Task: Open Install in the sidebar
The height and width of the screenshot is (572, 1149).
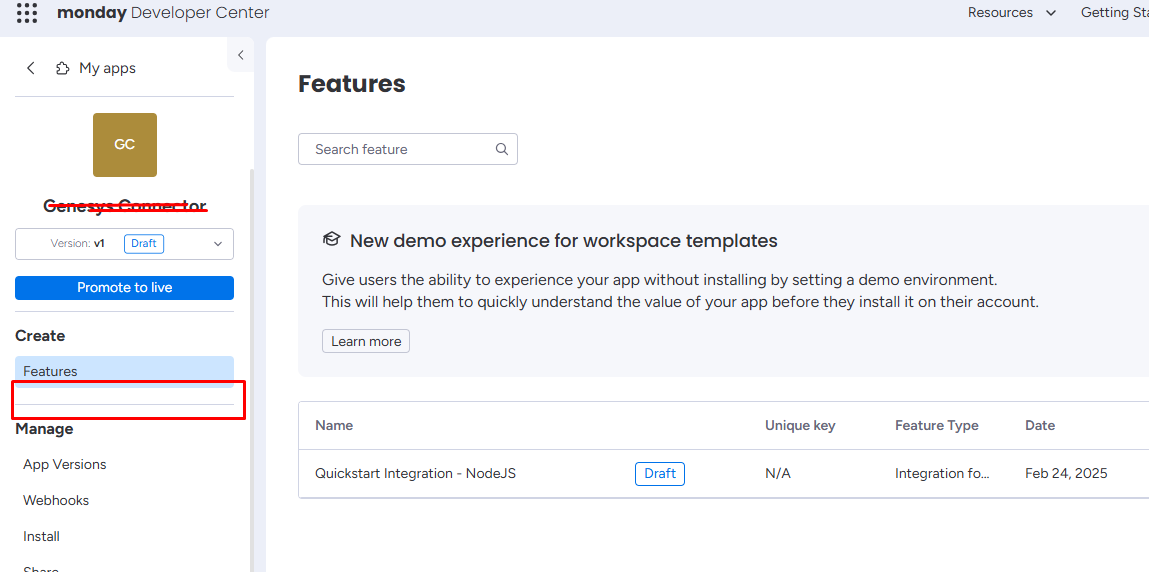Action: 42,536
